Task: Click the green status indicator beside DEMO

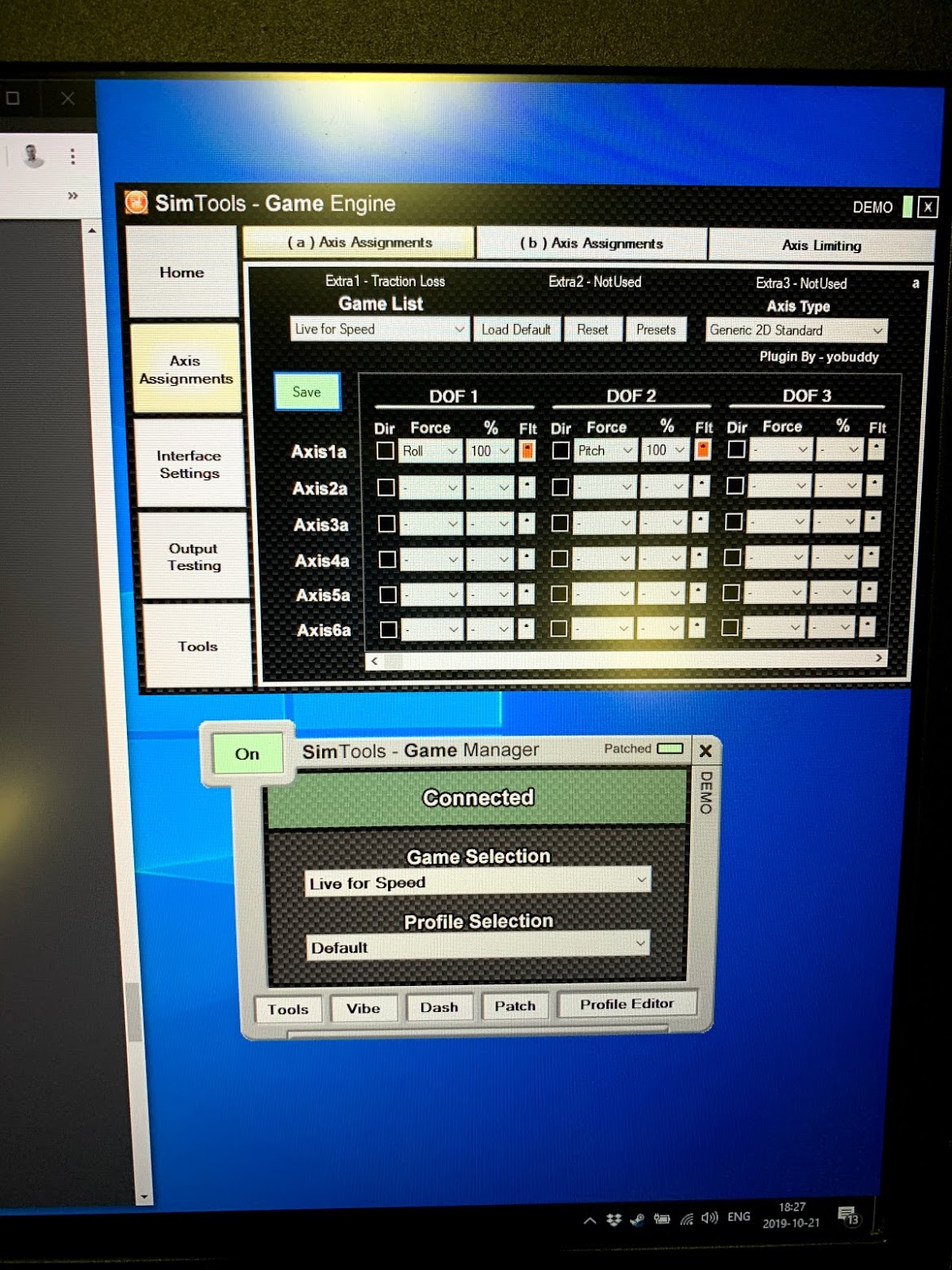Action: pos(907,206)
